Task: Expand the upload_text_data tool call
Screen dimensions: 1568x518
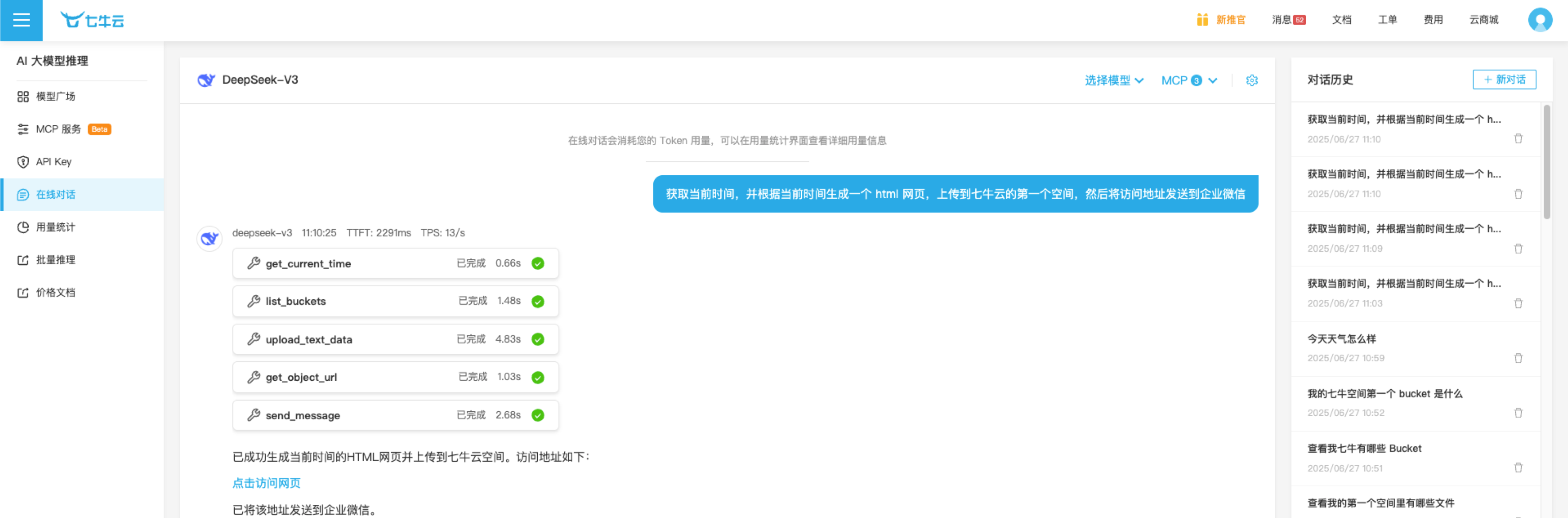Action: 396,340
